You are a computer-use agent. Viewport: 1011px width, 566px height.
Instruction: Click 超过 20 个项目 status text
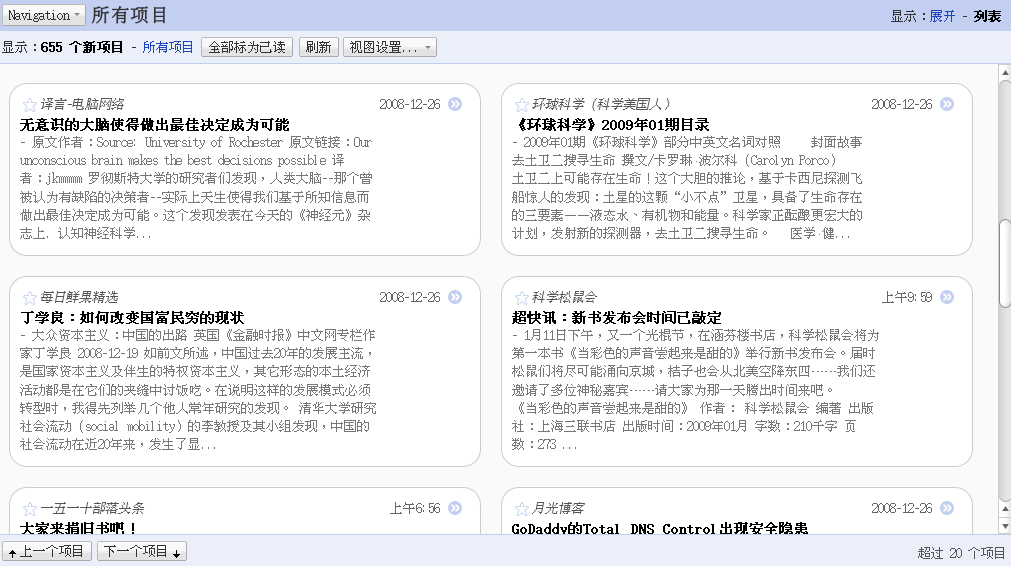click(961, 552)
